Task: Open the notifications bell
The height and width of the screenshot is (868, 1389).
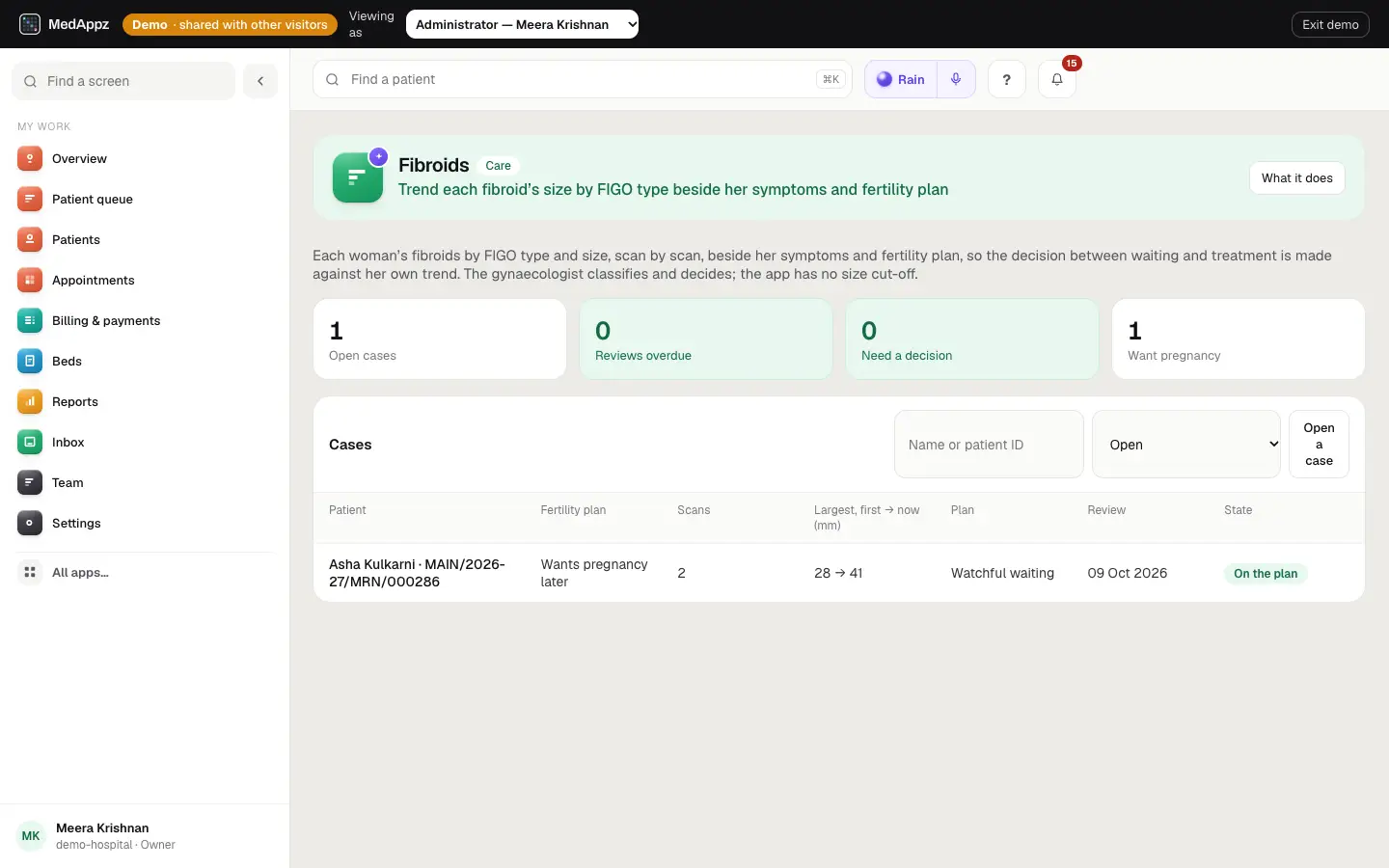Action: coord(1057,79)
